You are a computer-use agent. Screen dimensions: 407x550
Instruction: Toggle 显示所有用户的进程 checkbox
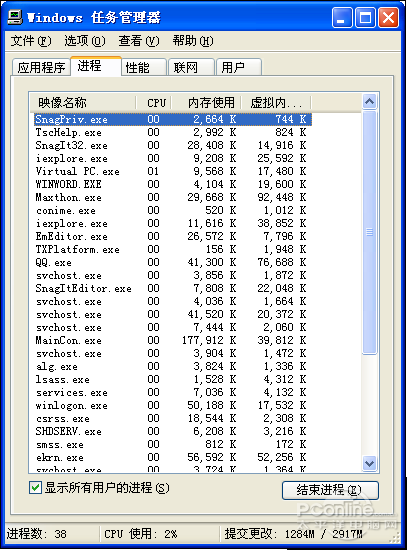[35, 488]
